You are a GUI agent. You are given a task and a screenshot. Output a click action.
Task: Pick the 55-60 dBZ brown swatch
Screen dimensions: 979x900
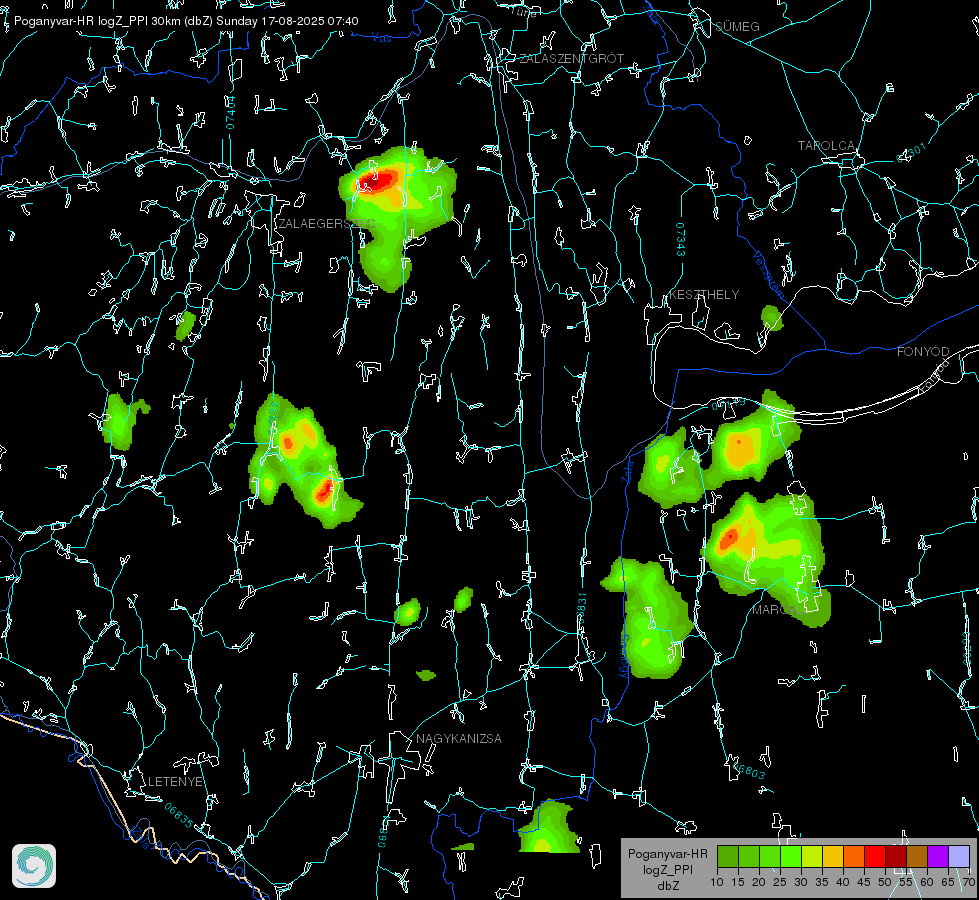(x=917, y=856)
